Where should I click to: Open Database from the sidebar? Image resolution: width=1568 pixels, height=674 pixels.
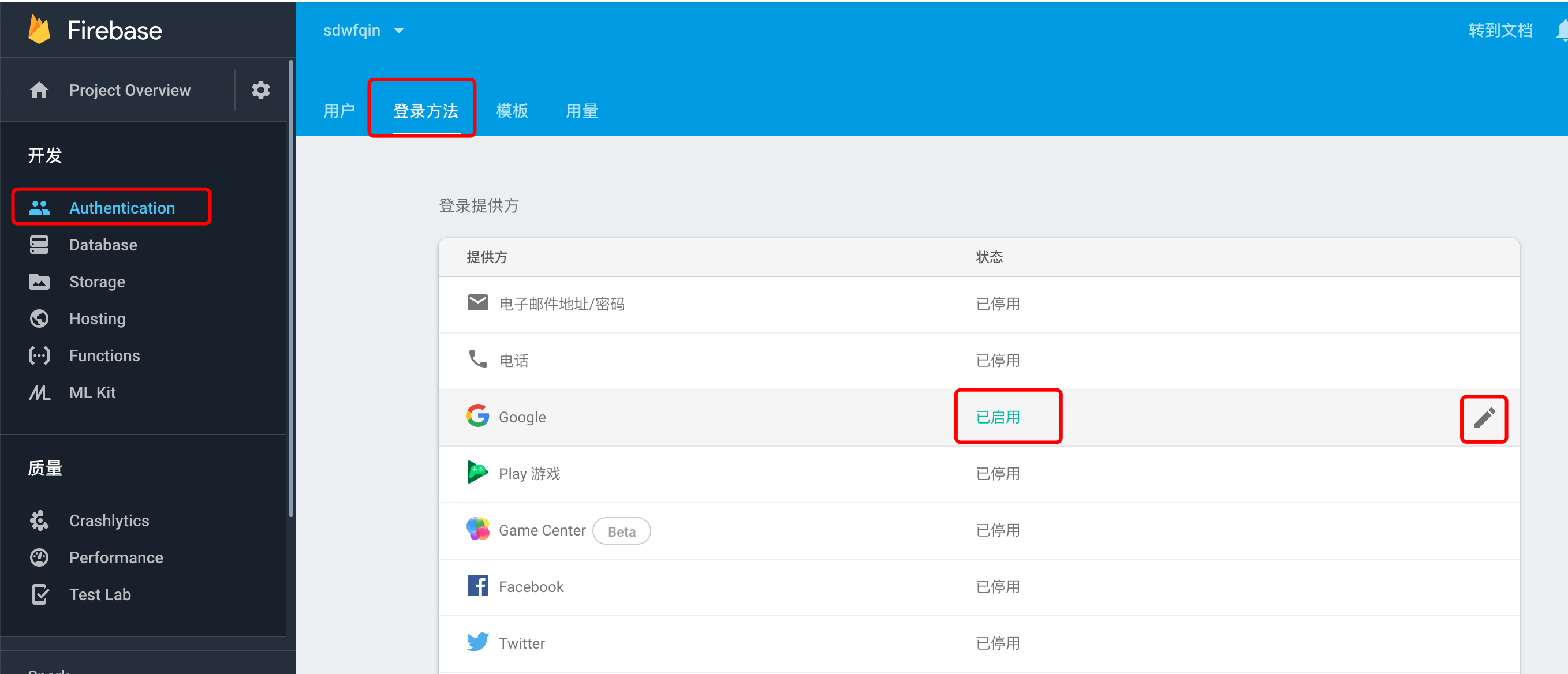click(103, 245)
